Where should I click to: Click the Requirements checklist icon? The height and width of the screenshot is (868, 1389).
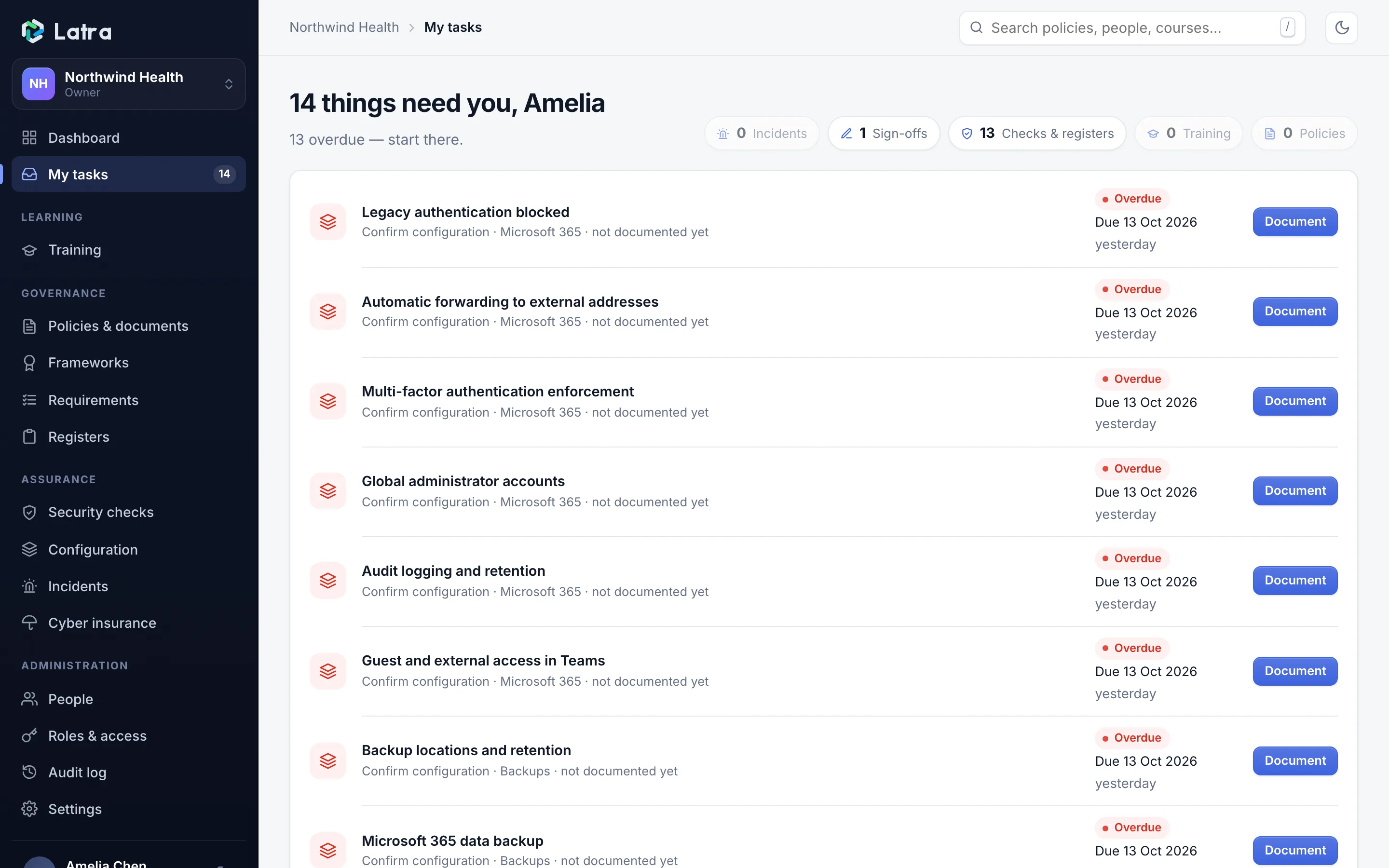[x=29, y=400]
